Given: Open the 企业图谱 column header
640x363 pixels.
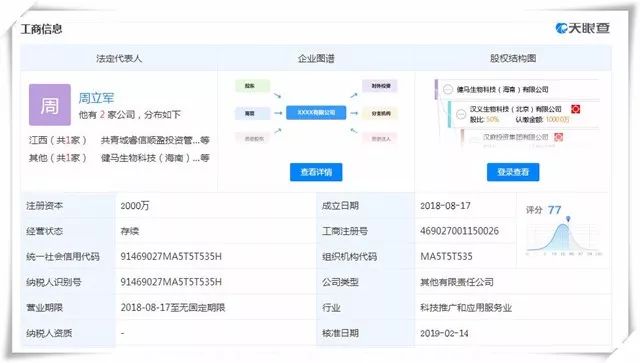Looking at the screenshot, I should tap(316, 58).
